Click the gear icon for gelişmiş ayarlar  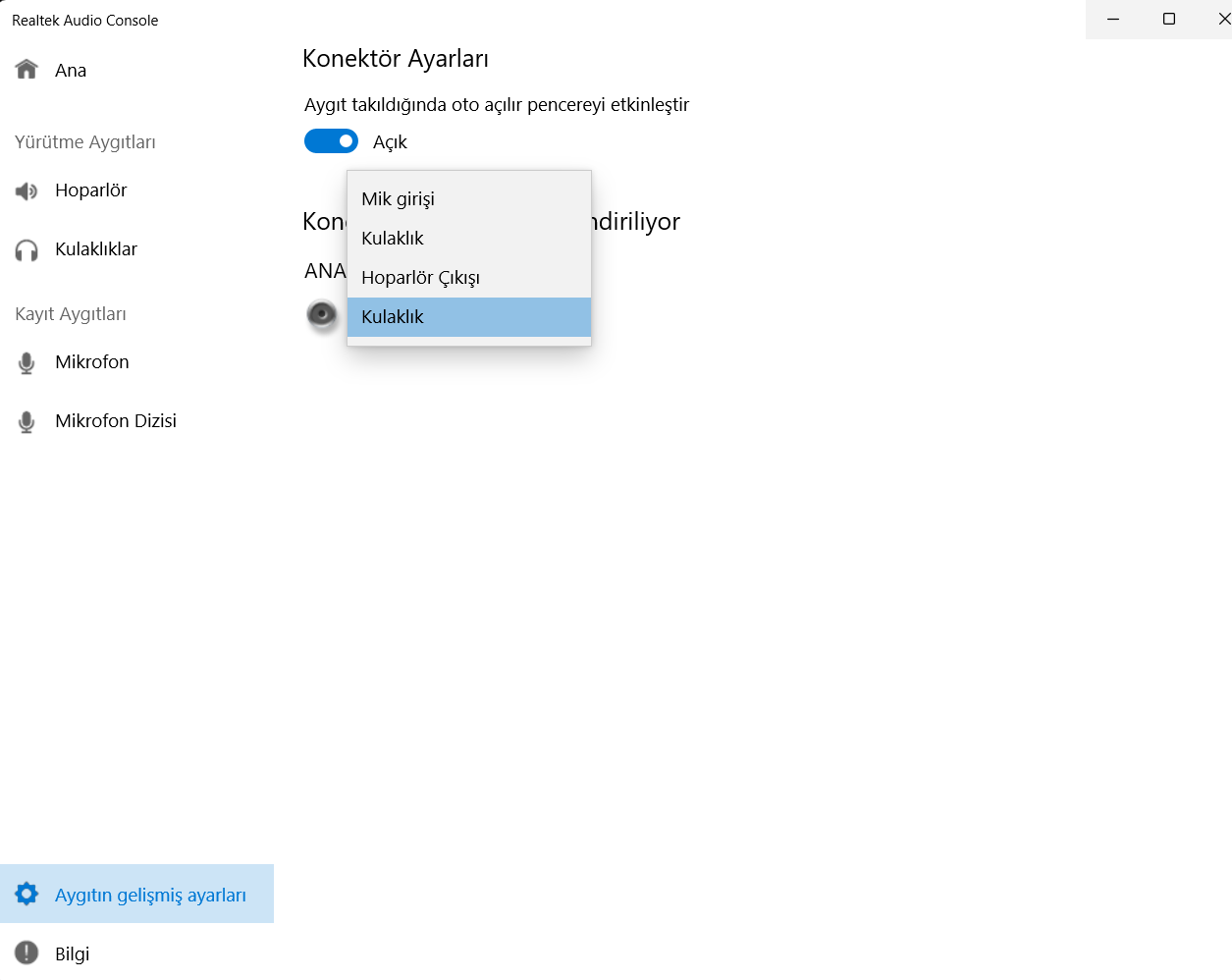[x=27, y=894]
